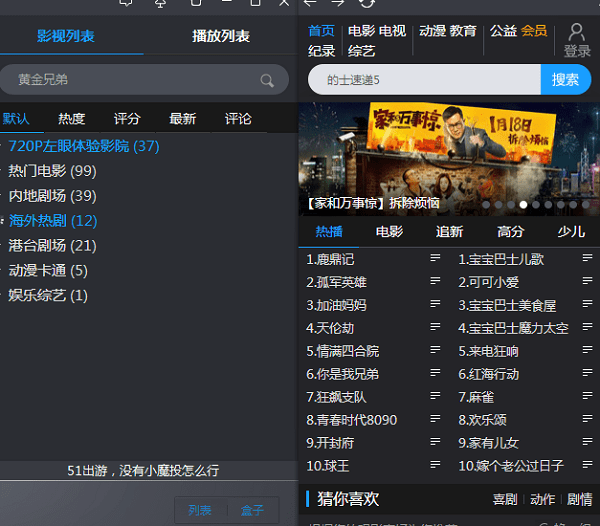
Task: Sort list by 热度
Action: point(72,119)
